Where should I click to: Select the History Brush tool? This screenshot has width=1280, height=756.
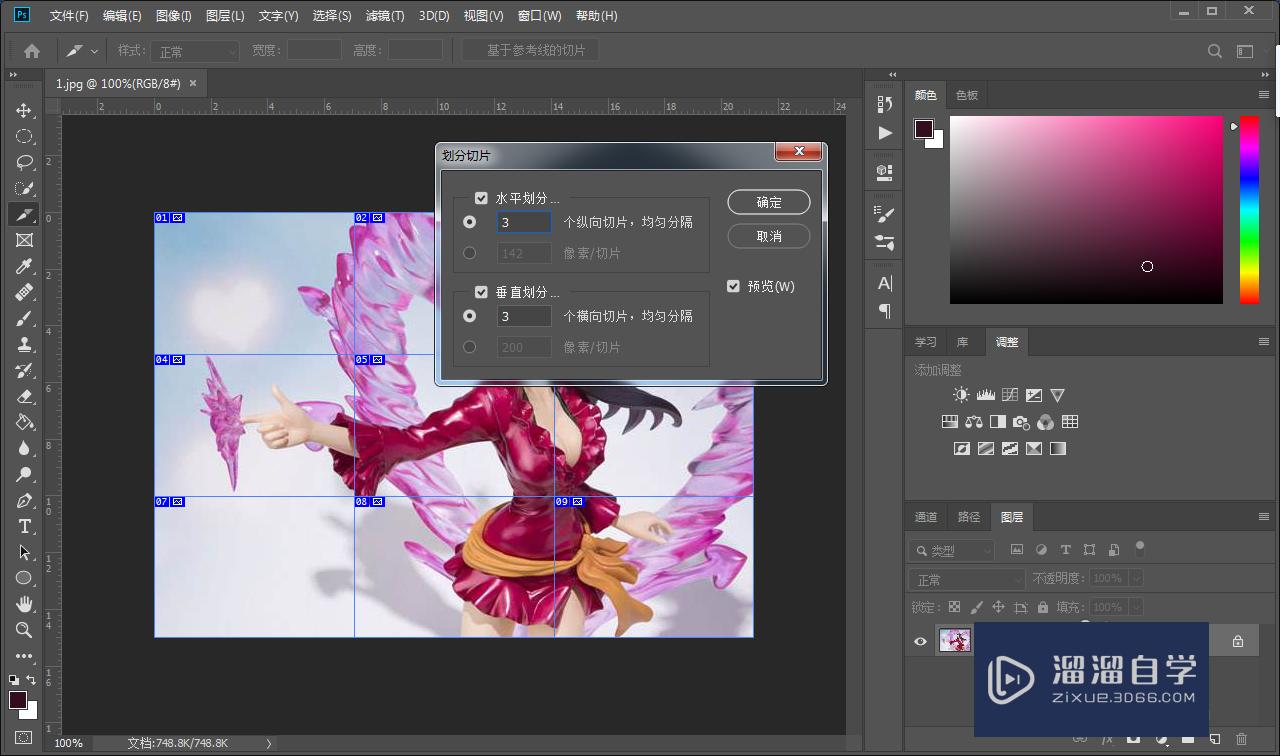(x=24, y=370)
